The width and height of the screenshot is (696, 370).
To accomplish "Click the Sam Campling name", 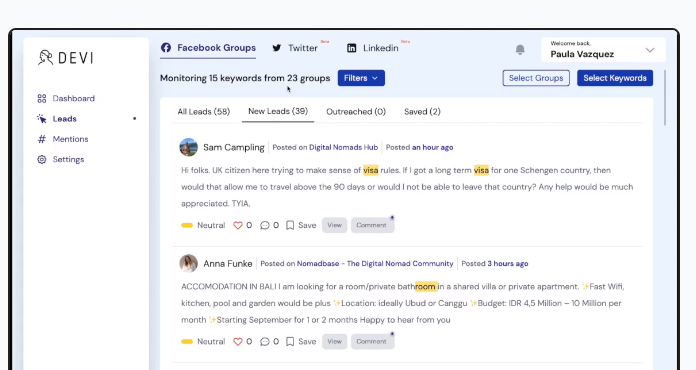I will pyautogui.click(x=234, y=147).
